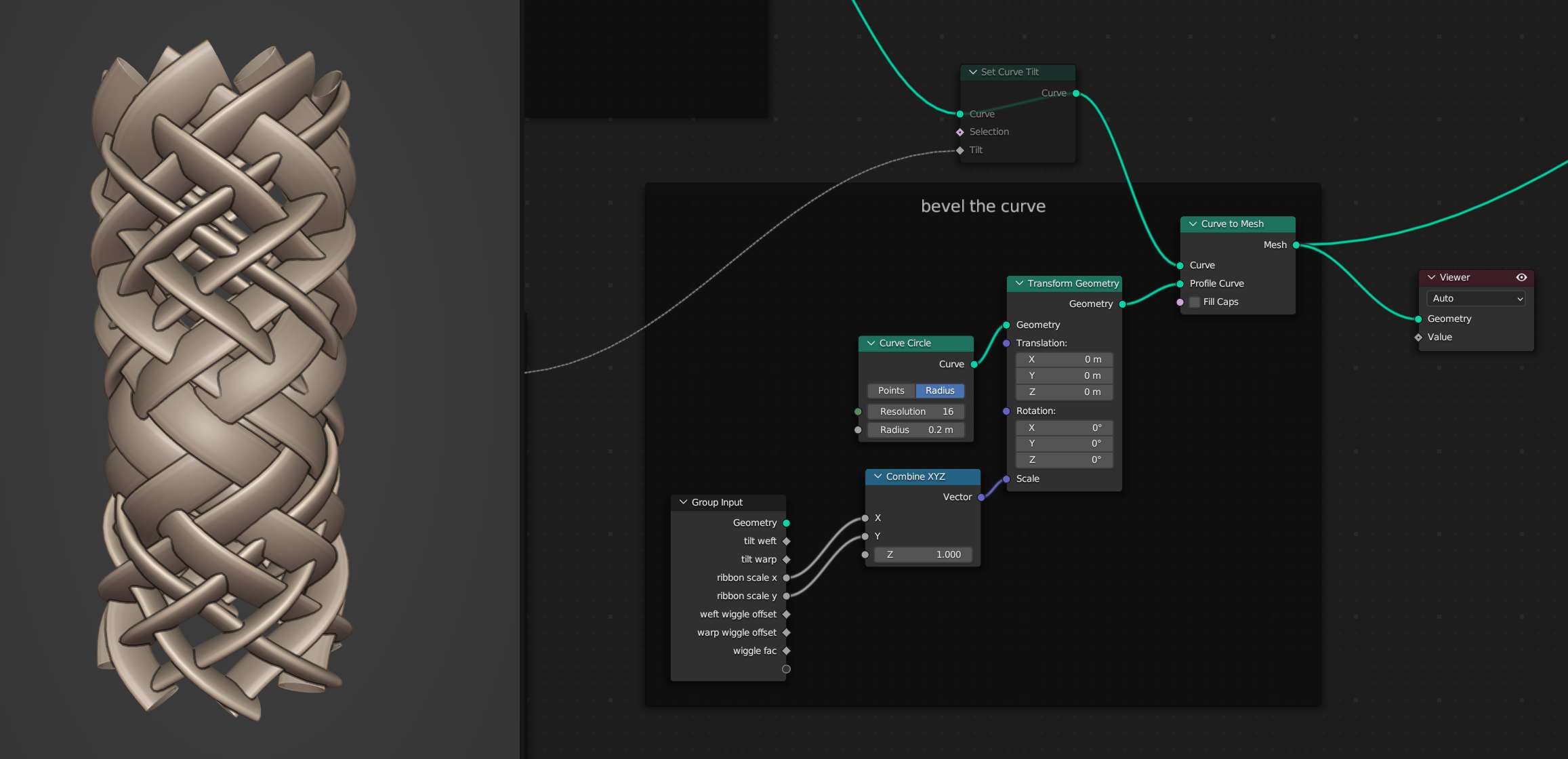The height and width of the screenshot is (759, 1568).
Task: Collapse the Viewer node chevron
Action: click(1432, 277)
